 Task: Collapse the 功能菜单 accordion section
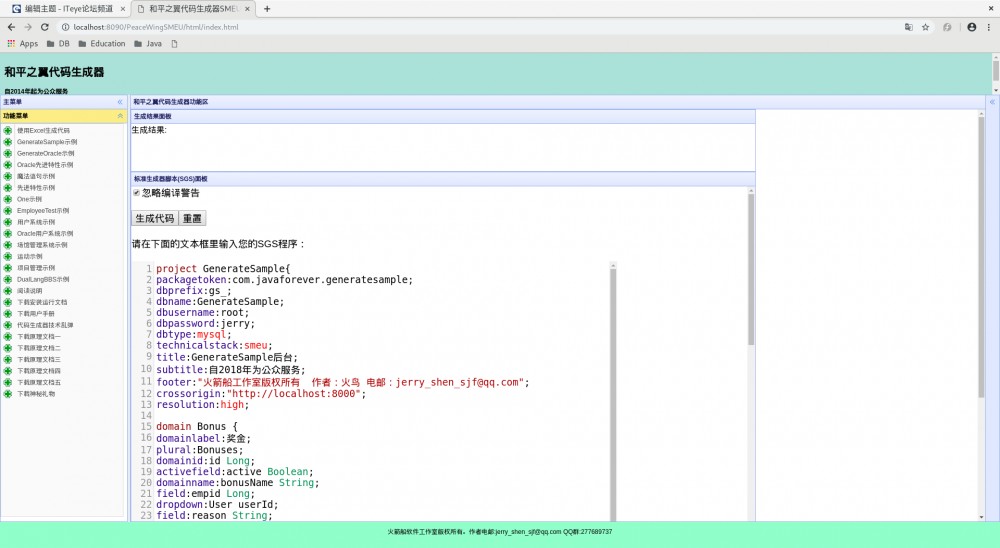[x=120, y=116]
